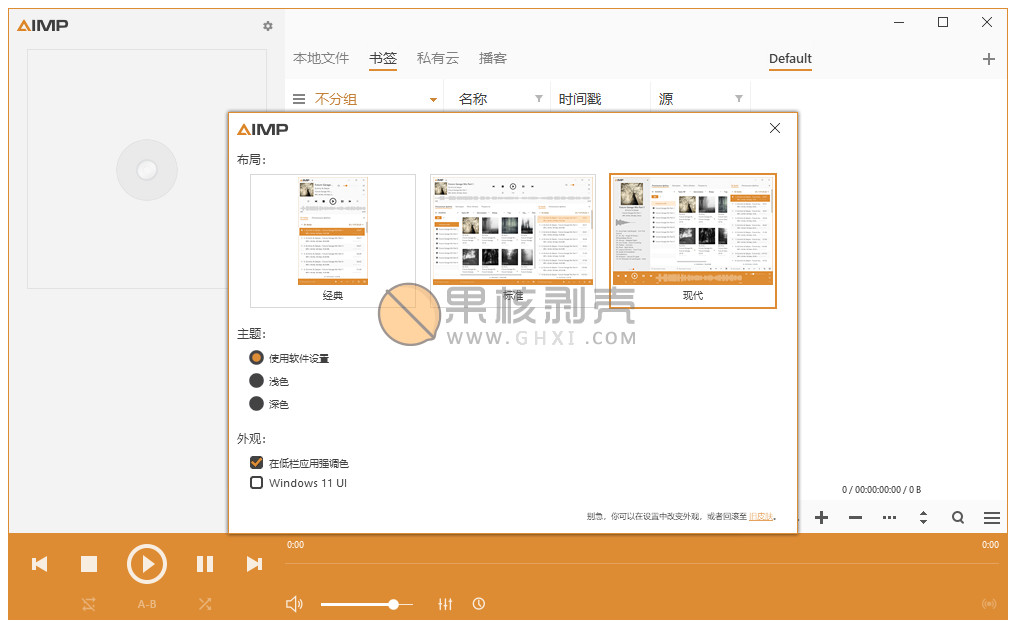Skip to next track
The image size is (1016, 629).
254,564
